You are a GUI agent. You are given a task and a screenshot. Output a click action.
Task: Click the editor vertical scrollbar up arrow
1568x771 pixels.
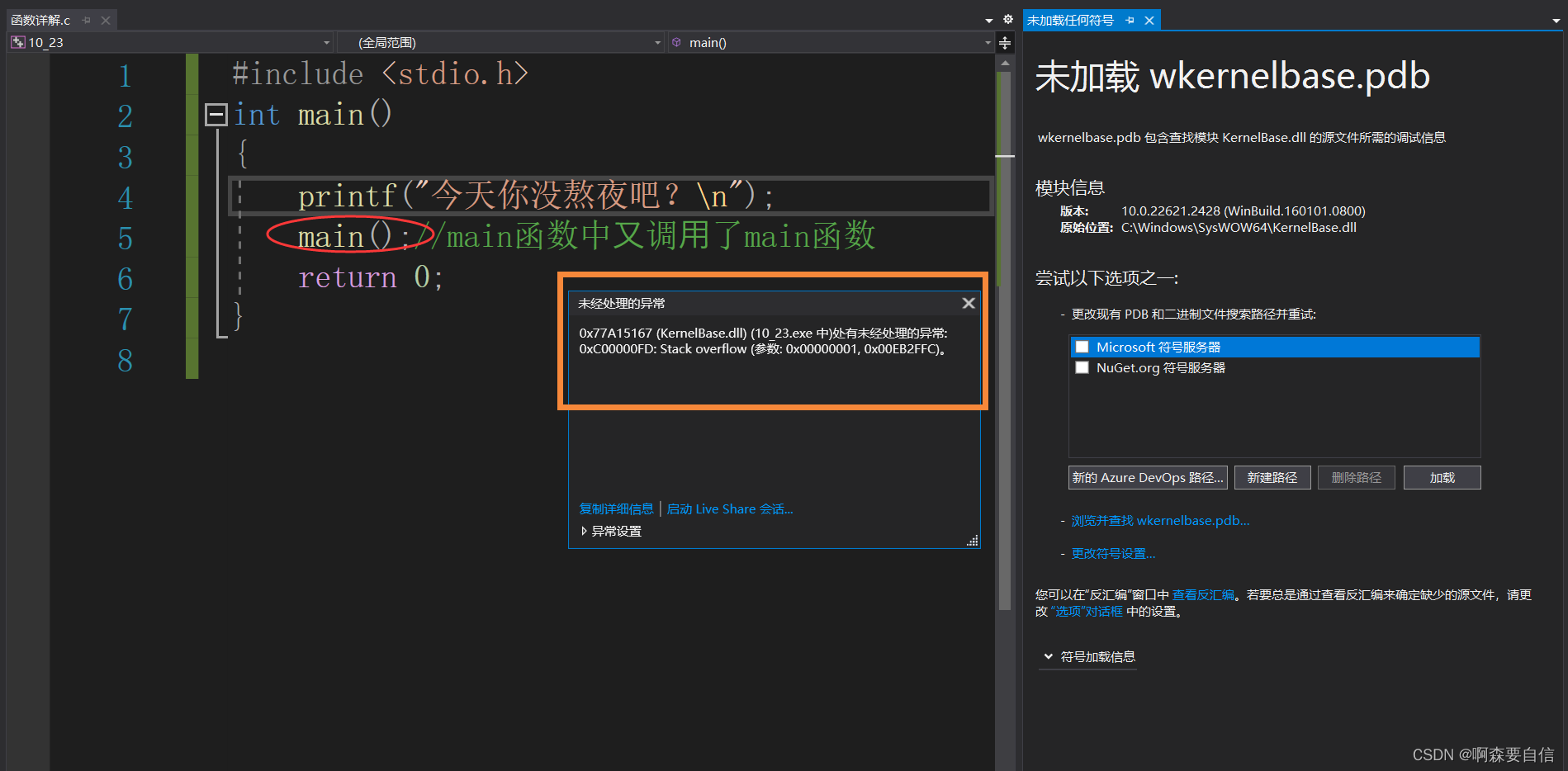1005,63
